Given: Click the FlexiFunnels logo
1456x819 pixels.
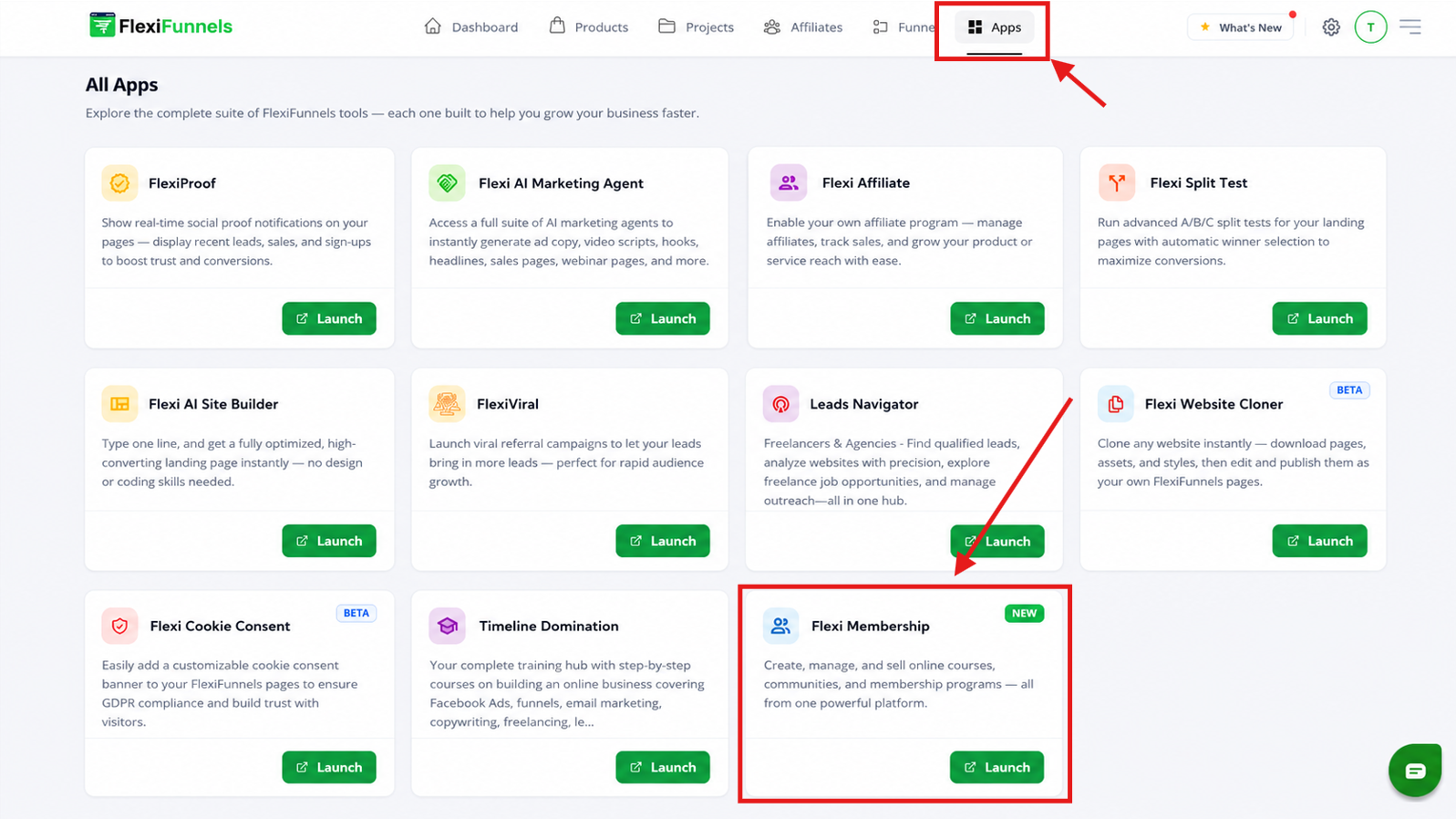Looking at the screenshot, I should [161, 26].
